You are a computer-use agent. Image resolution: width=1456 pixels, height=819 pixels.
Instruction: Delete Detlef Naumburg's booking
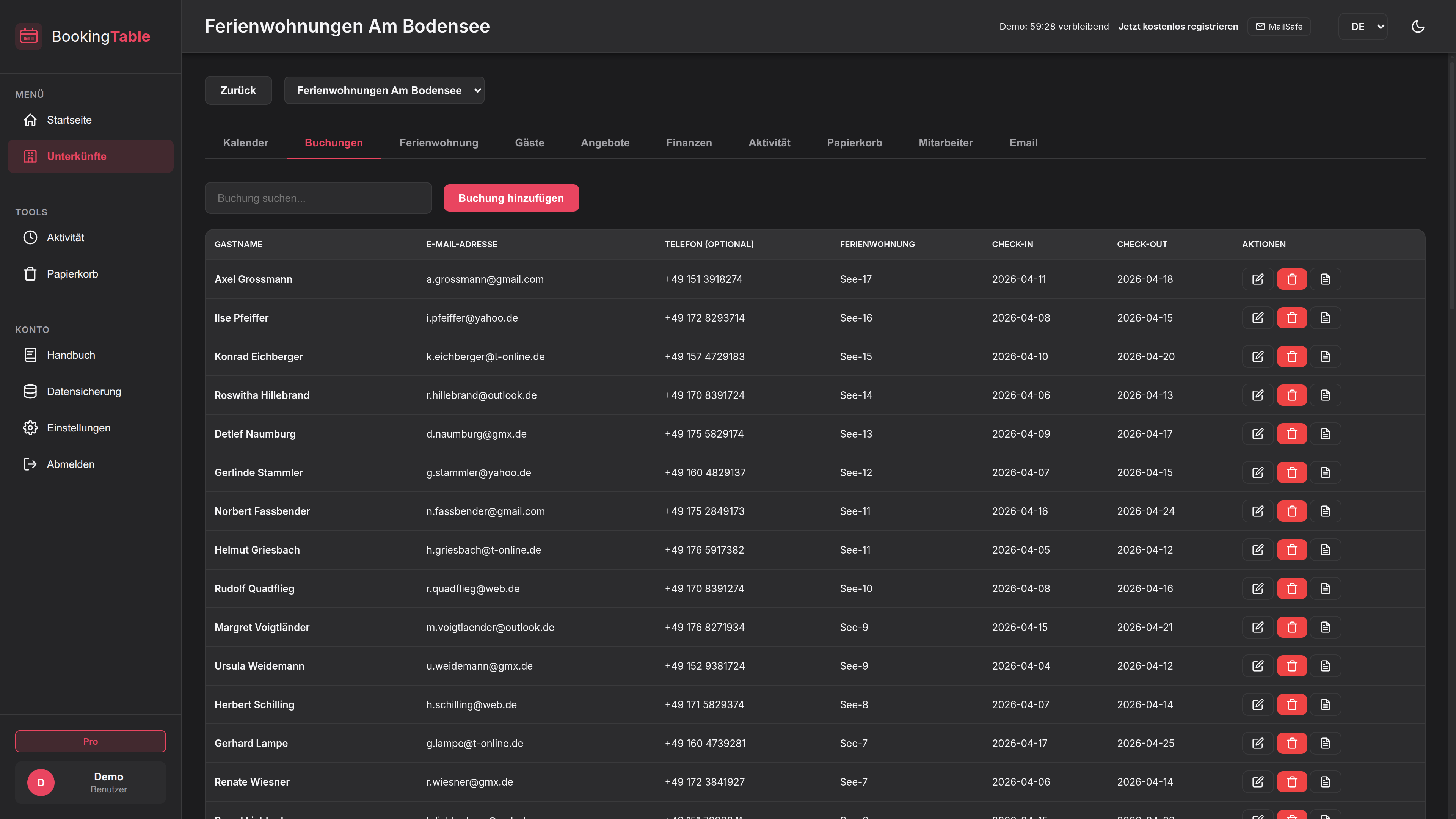tap(1292, 434)
